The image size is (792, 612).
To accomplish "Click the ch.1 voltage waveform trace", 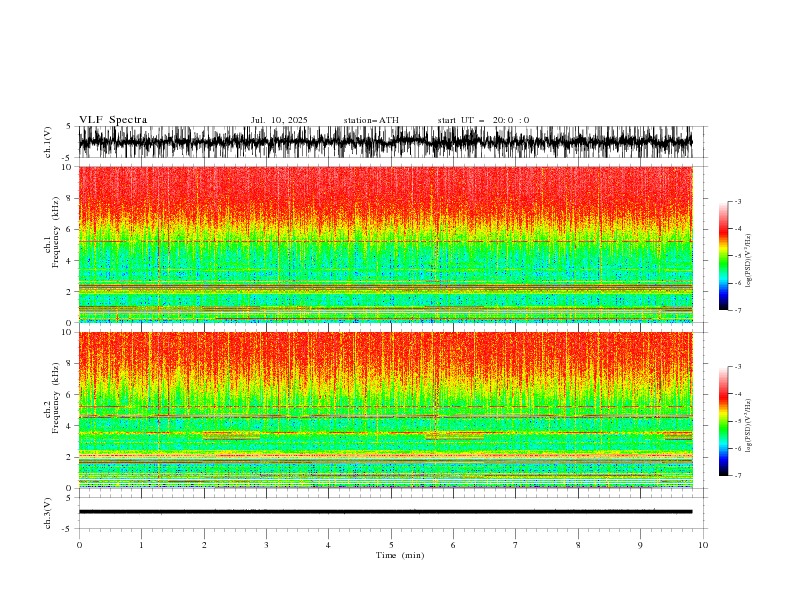I will 385,142.
